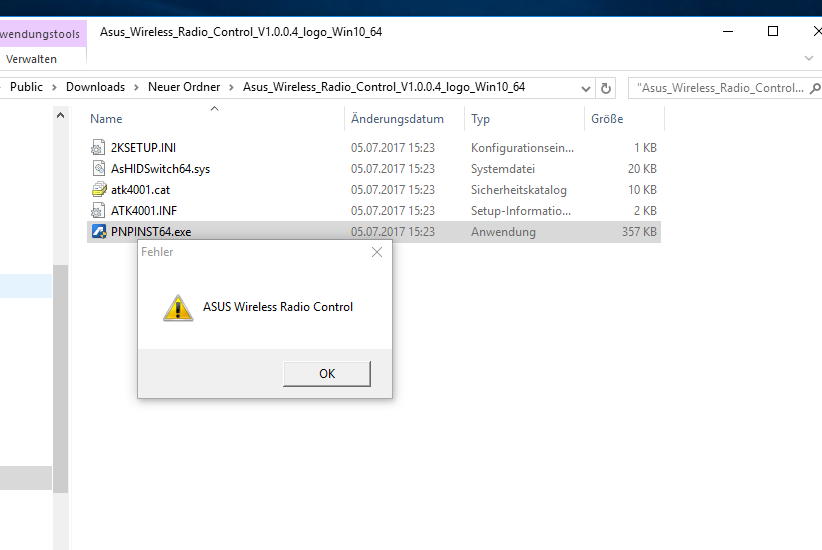Click the warning icon in the Fehler dialog

click(178, 308)
